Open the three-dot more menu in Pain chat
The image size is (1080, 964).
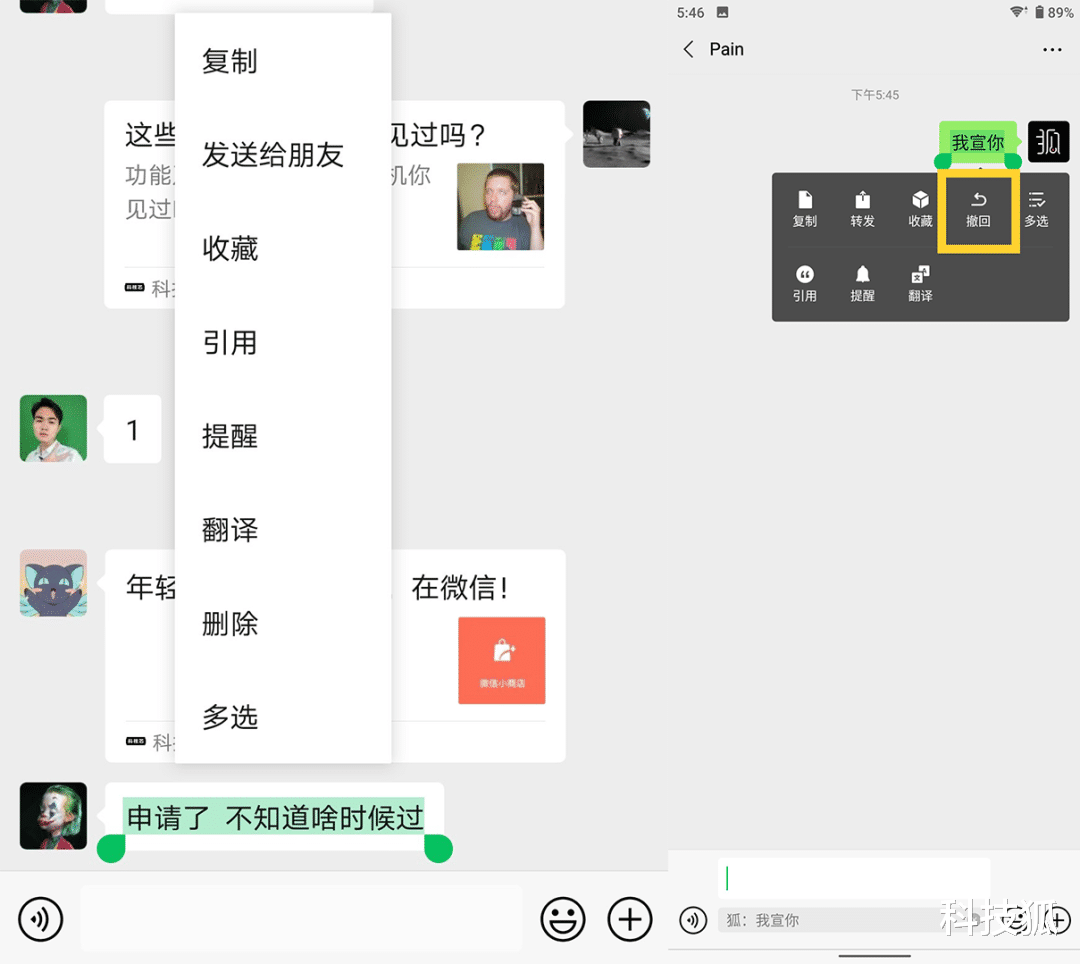(x=1052, y=49)
